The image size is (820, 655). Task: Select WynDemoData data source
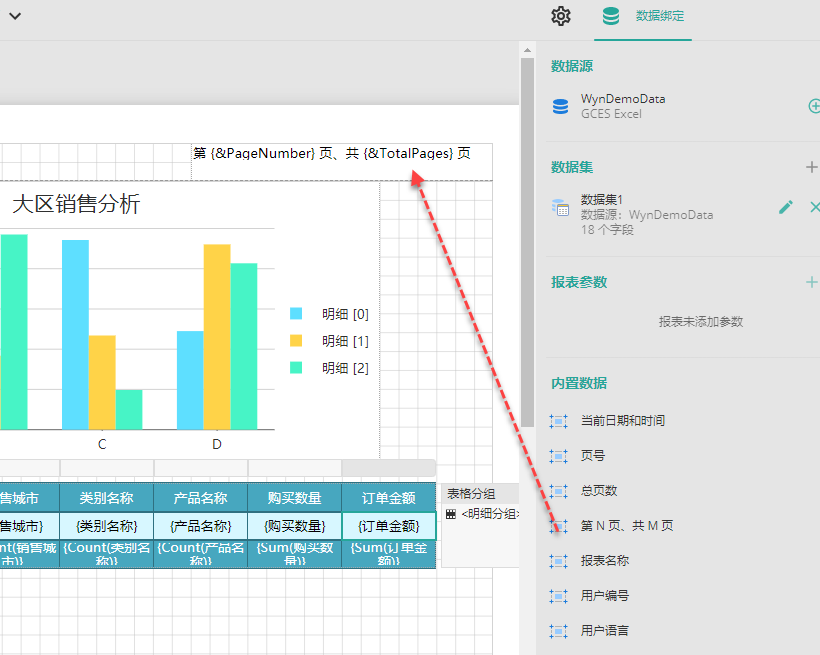[622, 100]
